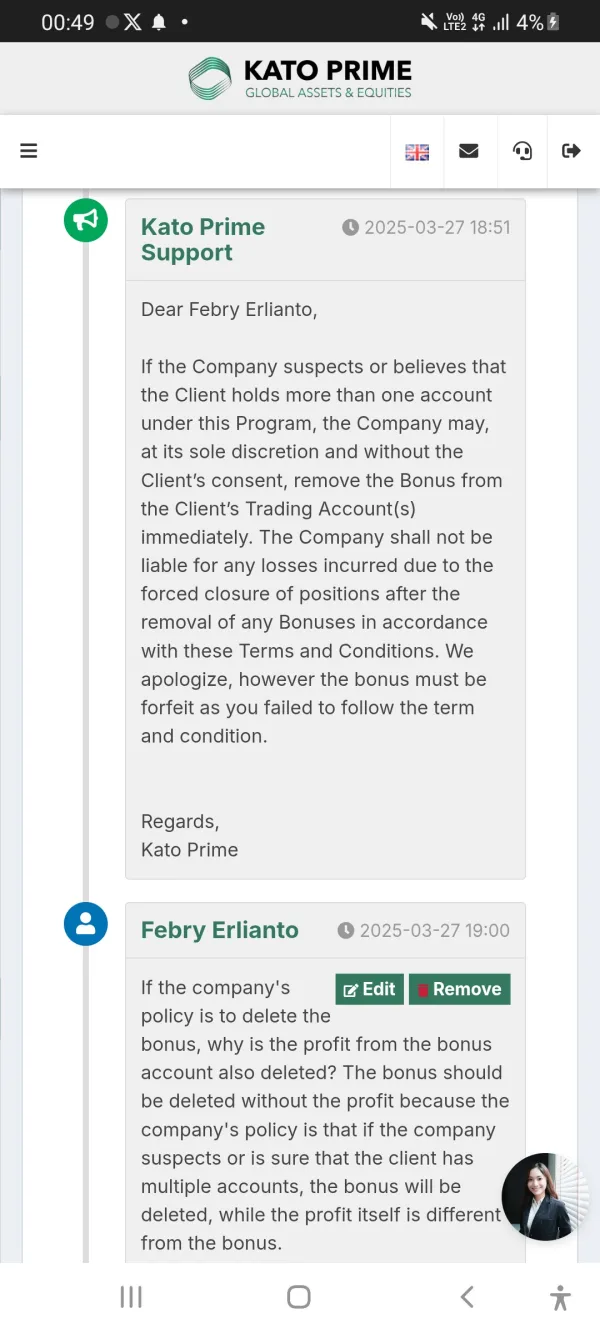Tap the accessibility figure icon
Screen dimensions: 600x1333
click(x=560, y=1297)
